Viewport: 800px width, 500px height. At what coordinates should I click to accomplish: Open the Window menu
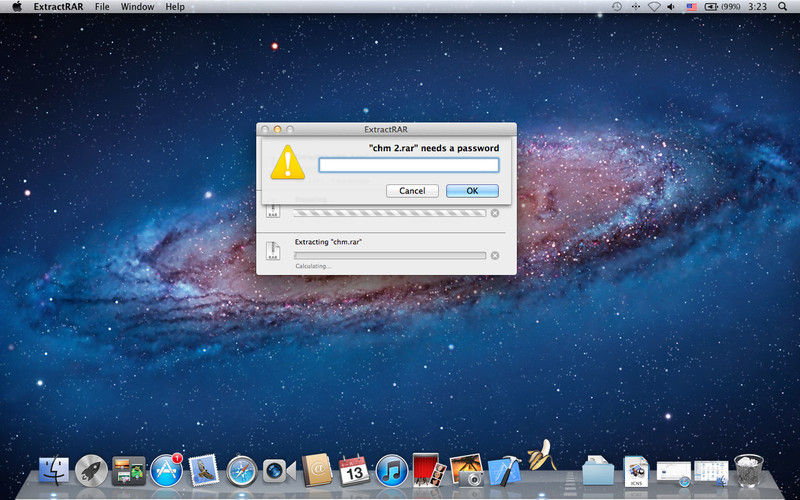[x=137, y=7]
